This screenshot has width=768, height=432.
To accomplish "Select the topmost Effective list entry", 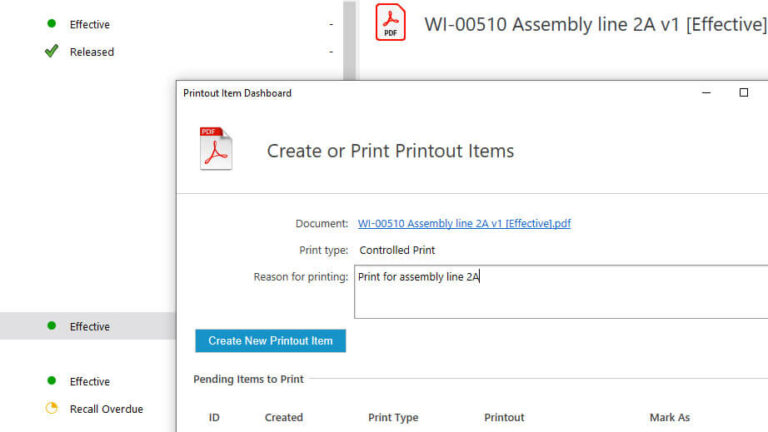I will 90,24.
